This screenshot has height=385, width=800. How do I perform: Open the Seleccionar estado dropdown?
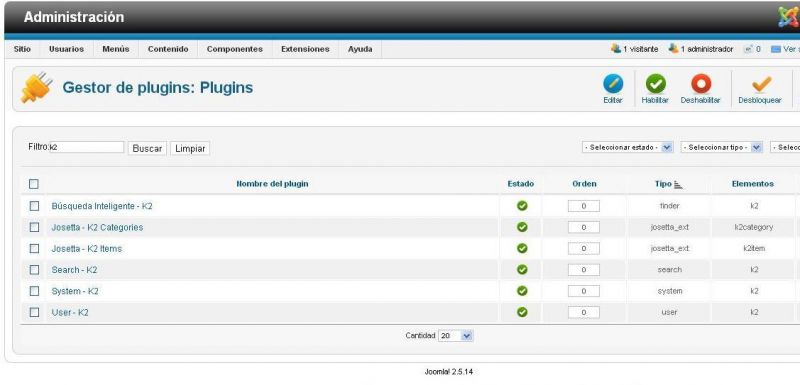point(628,147)
